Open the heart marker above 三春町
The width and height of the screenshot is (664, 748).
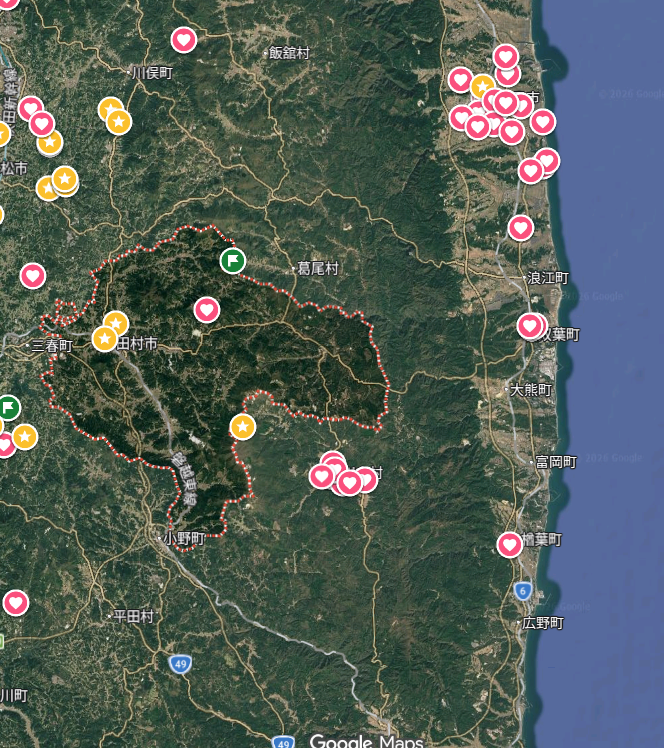33,276
